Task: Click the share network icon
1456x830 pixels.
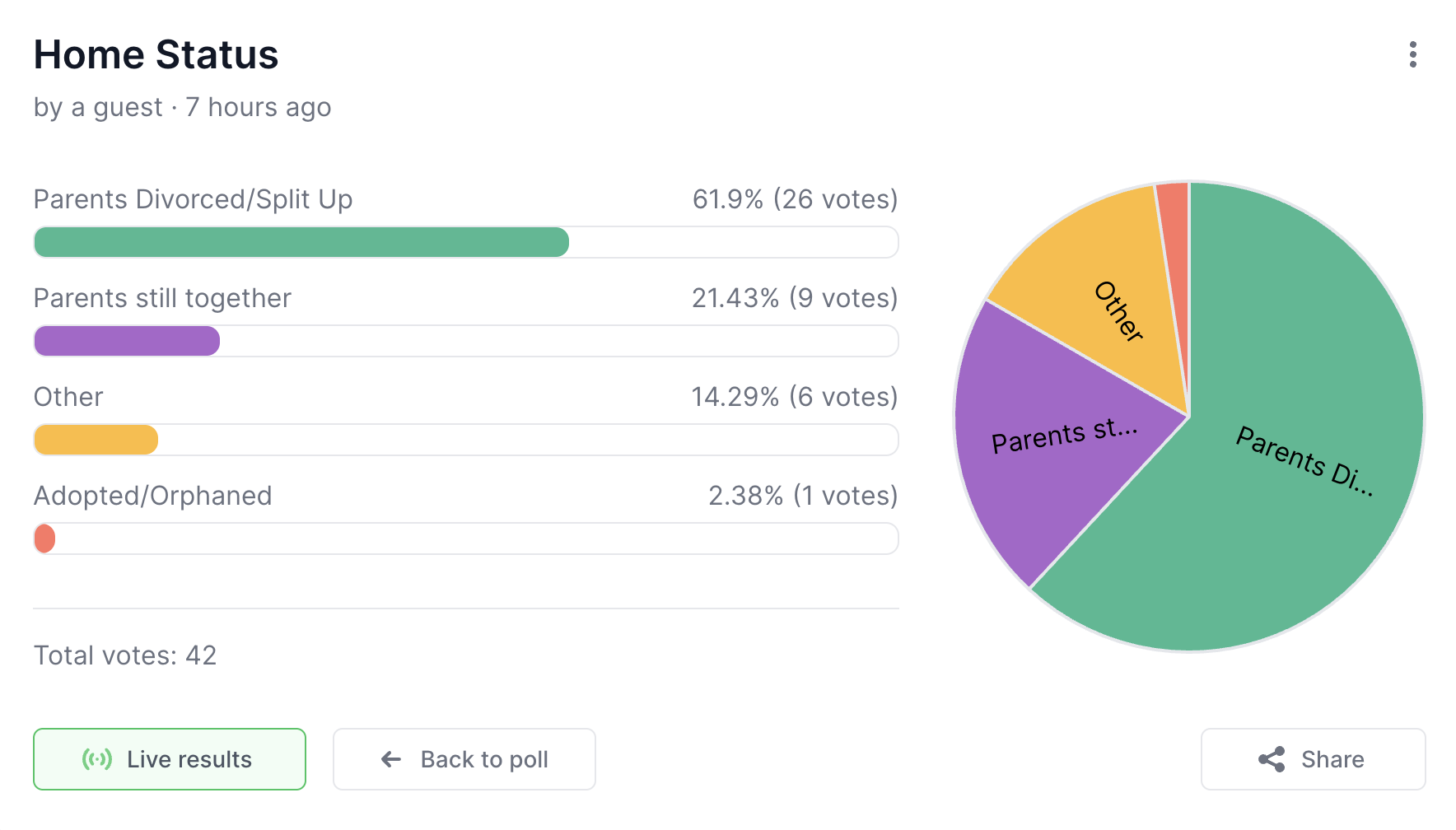Action: pos(1272,759)
